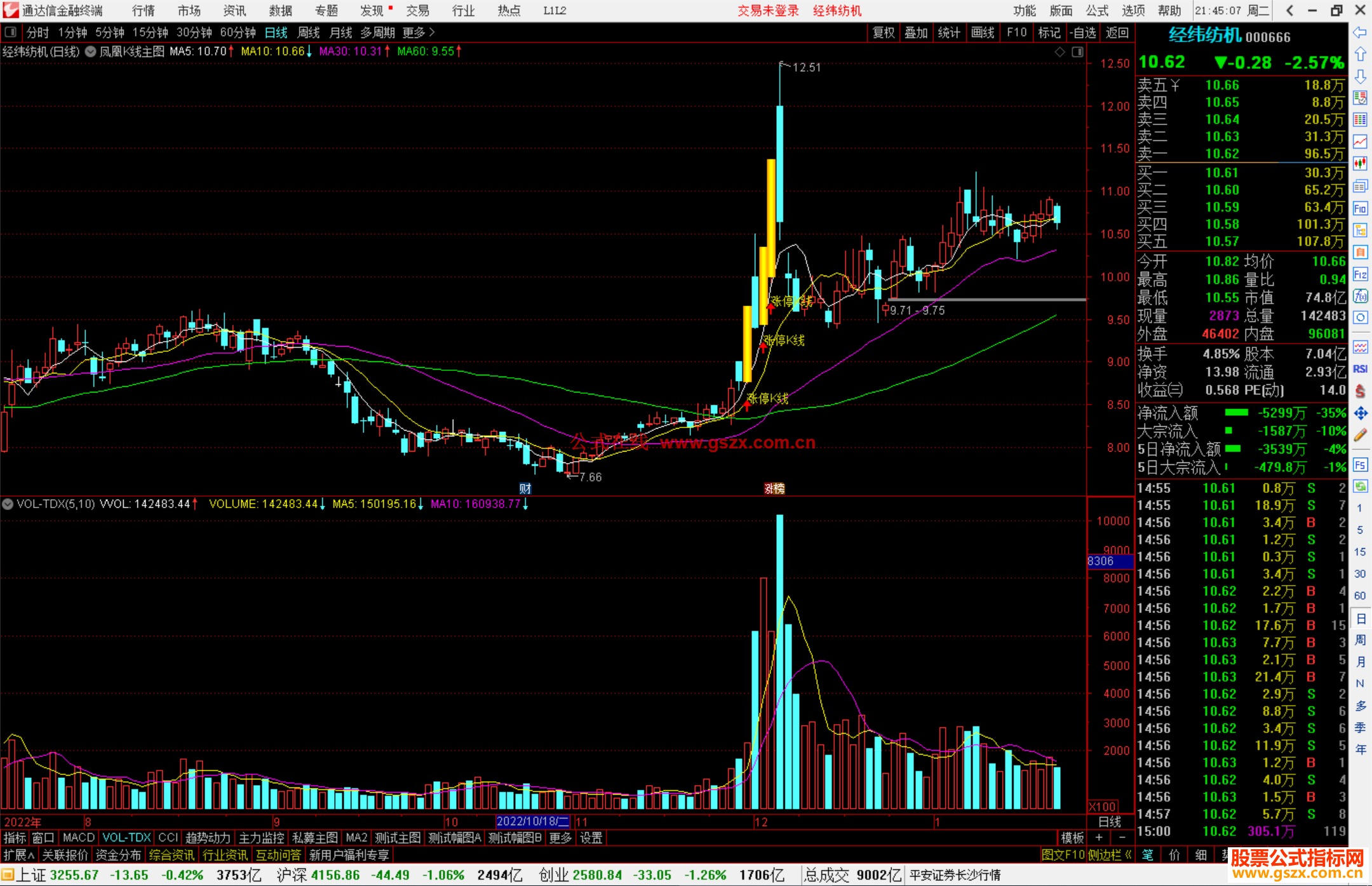Viewport: 1372px width, 886px height.
Task: Open the 凤凰K线主图 indicator dropdown circle
Action: click(91, 52)
